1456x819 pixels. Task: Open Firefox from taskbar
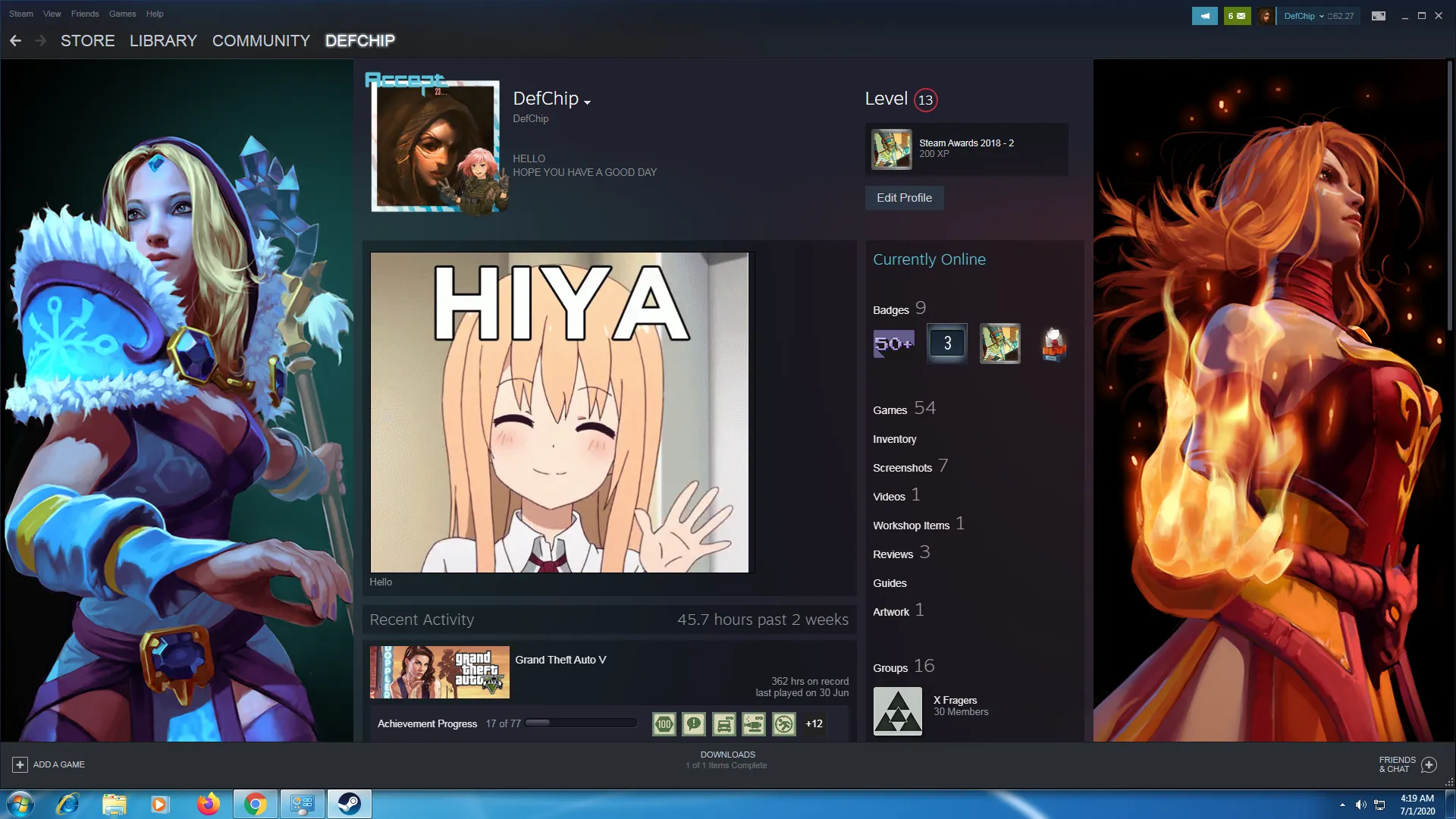click(208, 804)
